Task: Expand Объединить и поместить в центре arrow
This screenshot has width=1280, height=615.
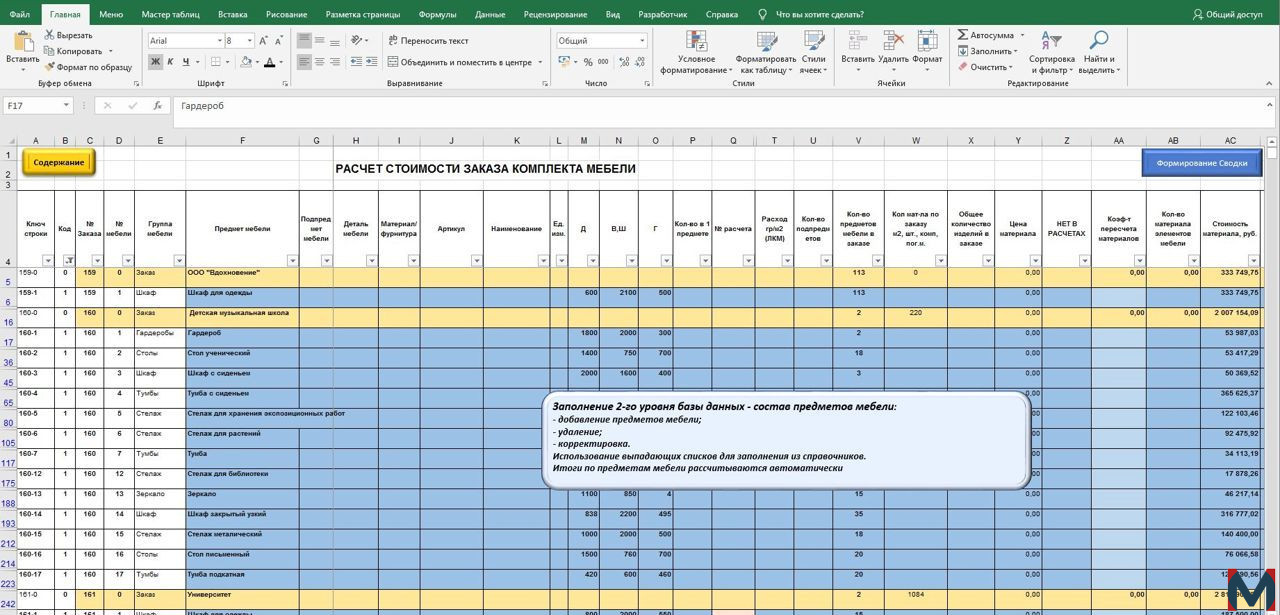Action: click(541, 62)
